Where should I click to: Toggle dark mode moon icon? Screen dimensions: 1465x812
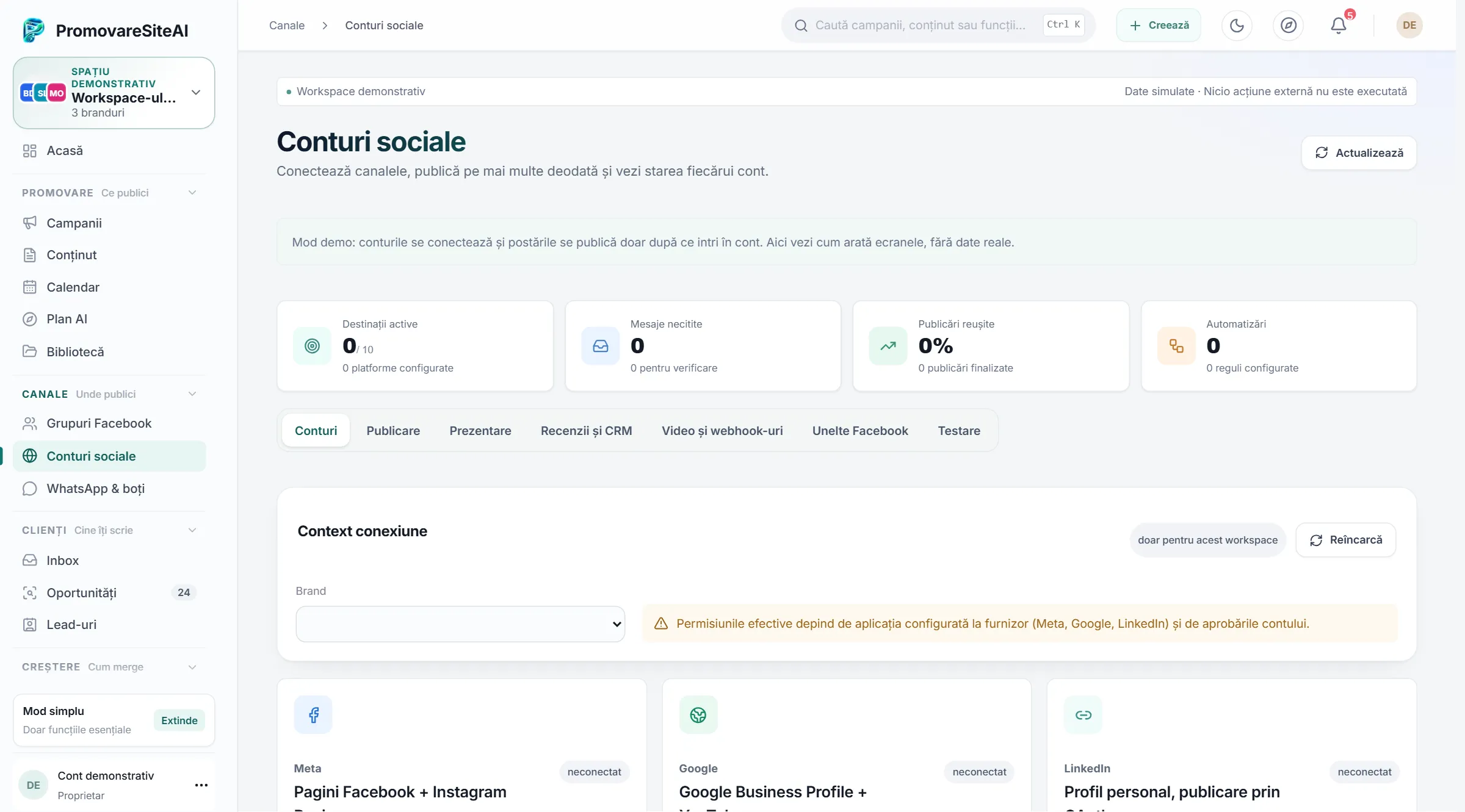(1237, 25)
